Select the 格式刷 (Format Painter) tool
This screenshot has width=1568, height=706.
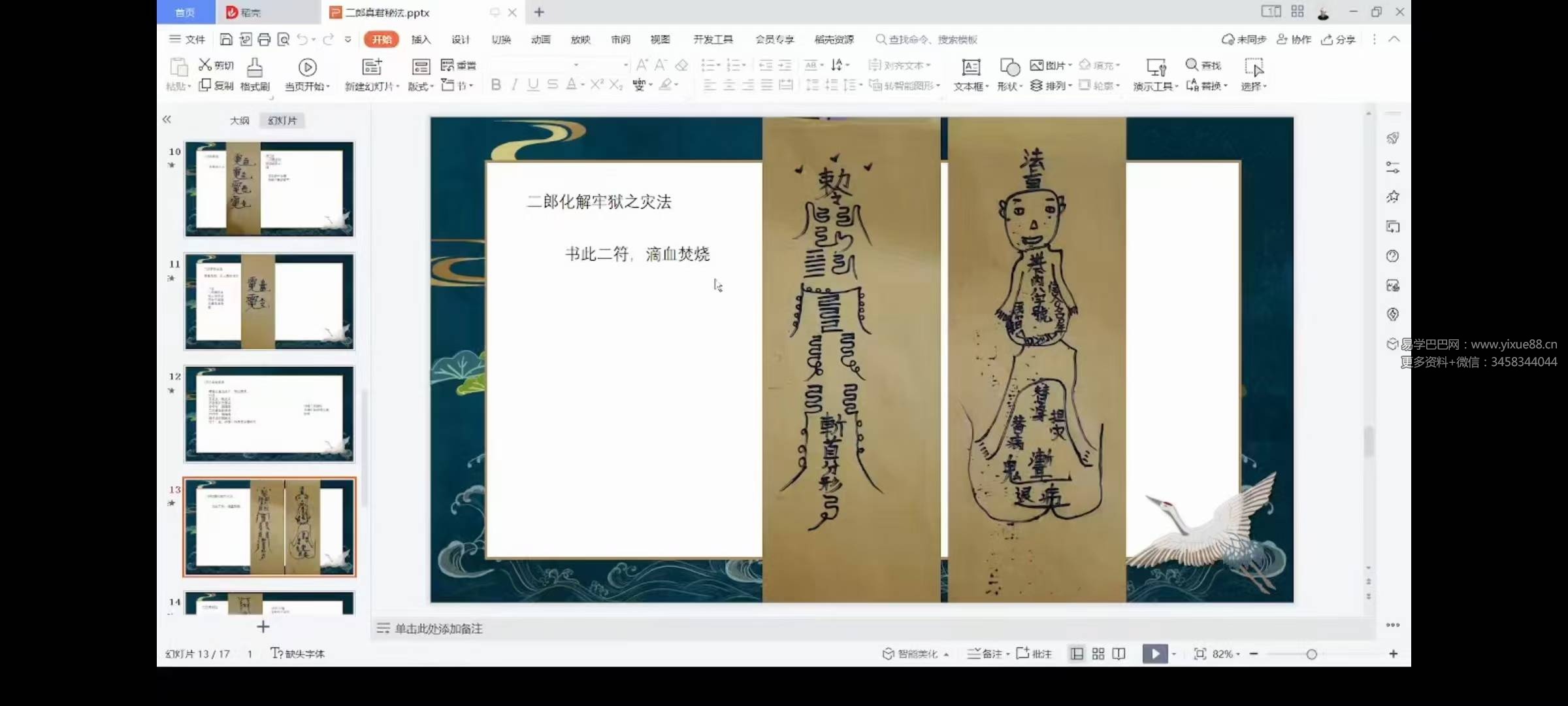[x=255, y=74]
